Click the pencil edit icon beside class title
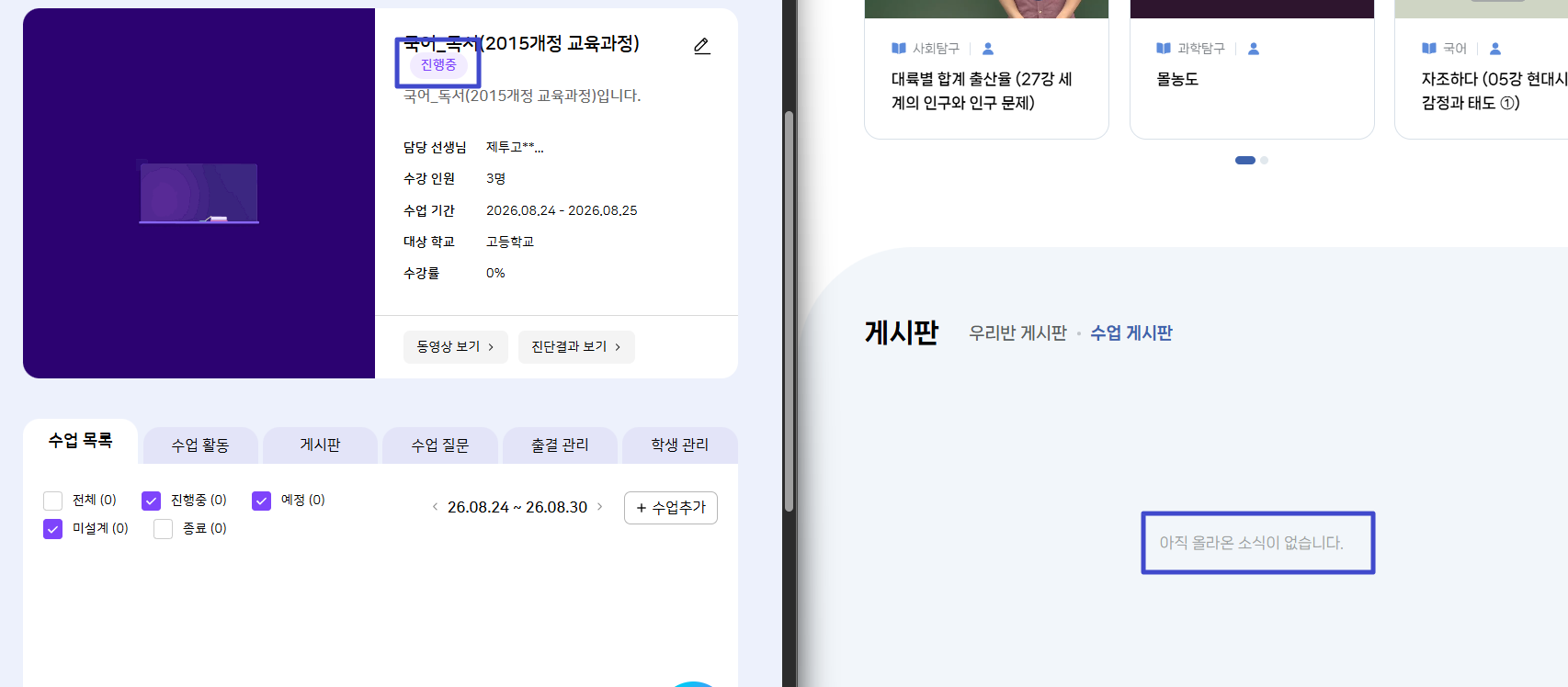The height and width of the screenshot is (687, 1568). click(702, 46)
